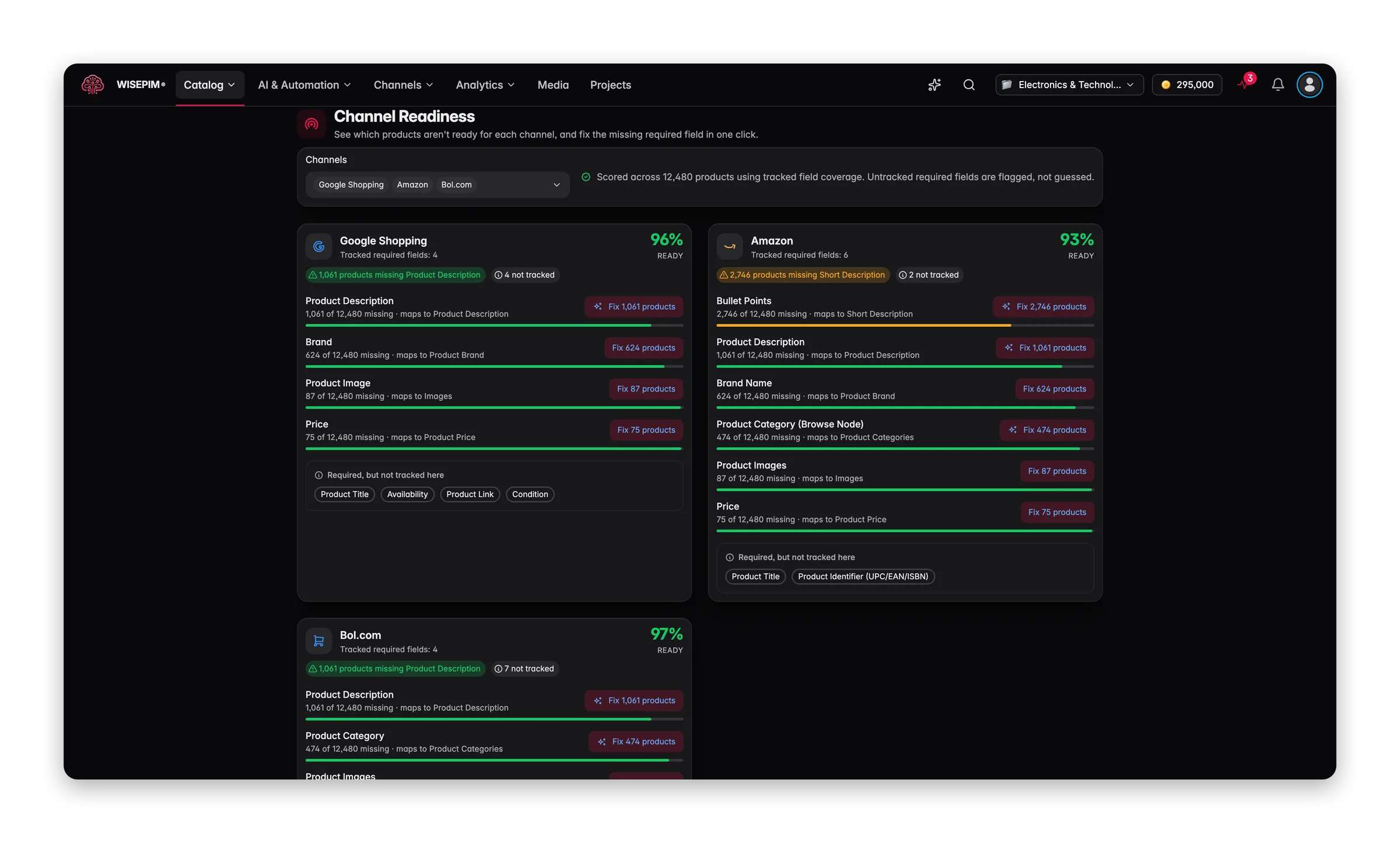The width and height of the screenshot is (1400, 843).
Task: Open the AI & Automation menu
Action: pyautogui.click(x=304, y=85)
